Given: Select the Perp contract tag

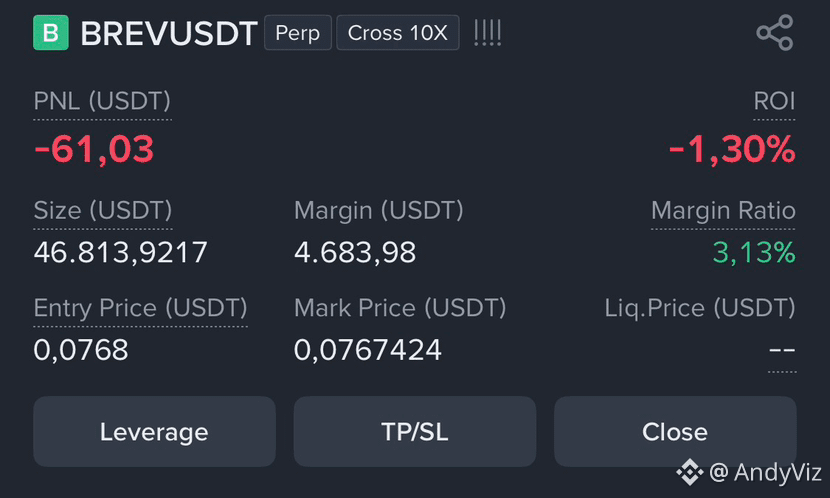Looking at the screenshot, I should click(x=298, y=33).
